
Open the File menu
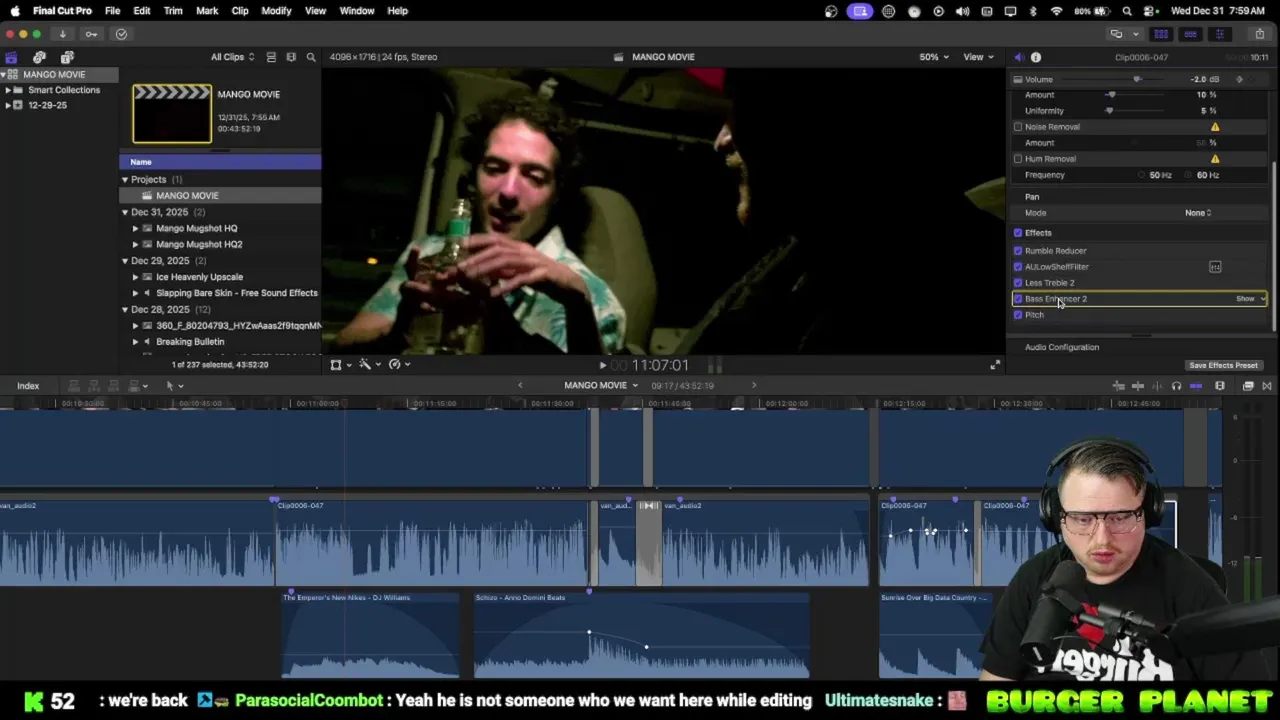(x=113, y=11)
